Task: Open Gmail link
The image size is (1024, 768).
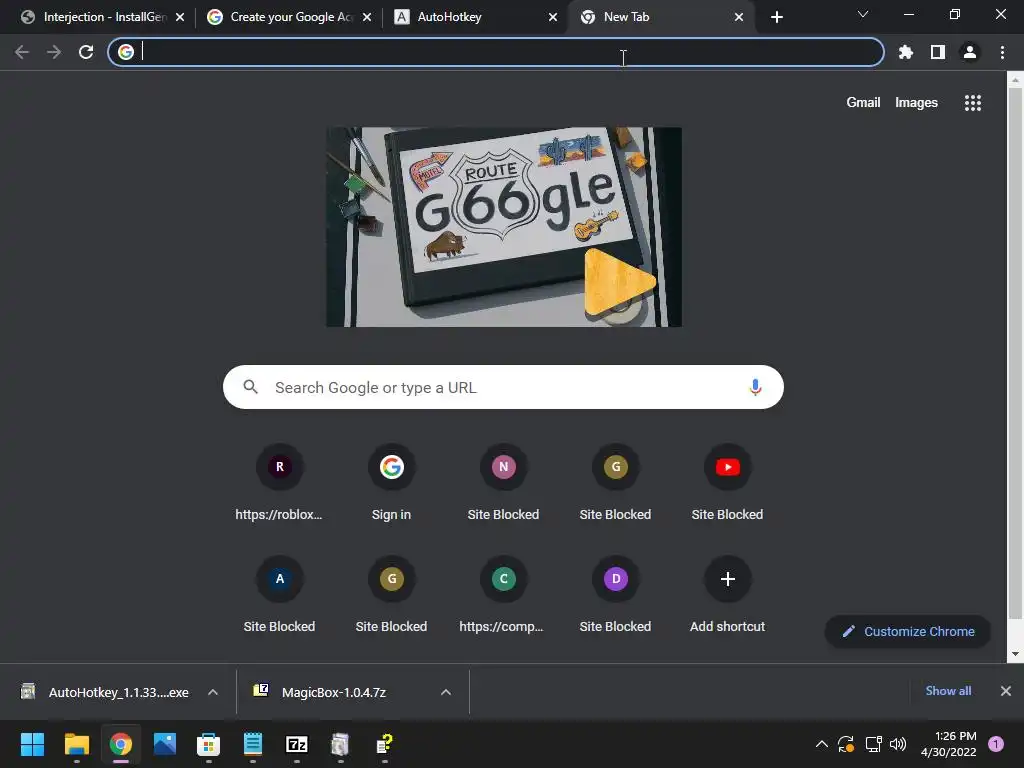Action: 863,103
